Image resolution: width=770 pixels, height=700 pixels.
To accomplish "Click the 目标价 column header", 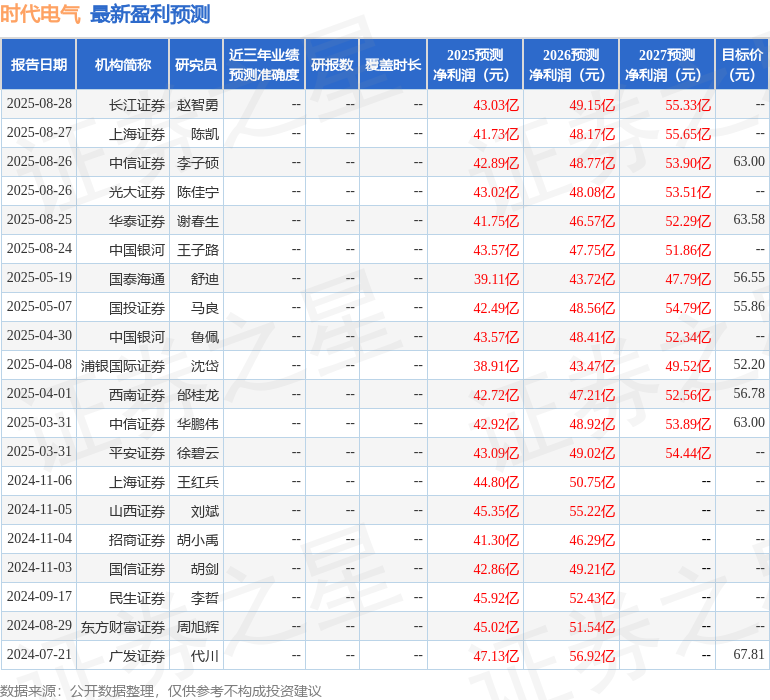I will (x=742, y=64).
